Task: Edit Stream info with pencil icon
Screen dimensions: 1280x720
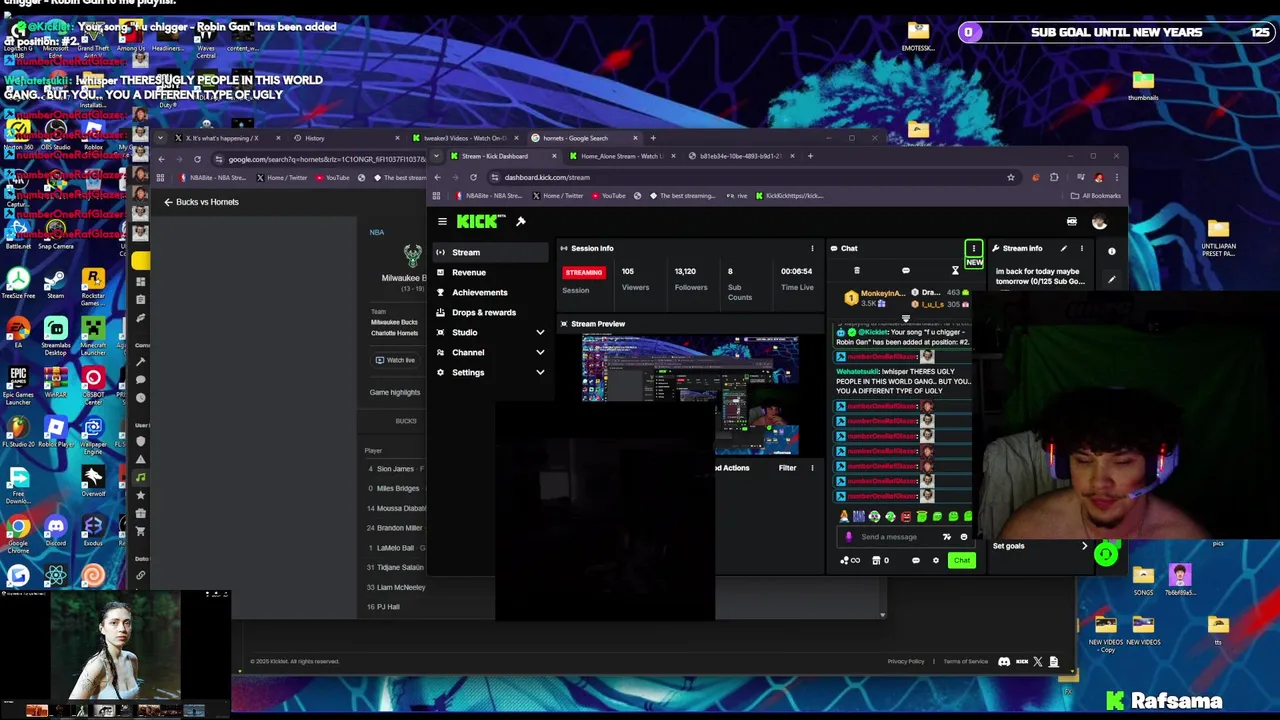Action: click(x=1064, y=248)
